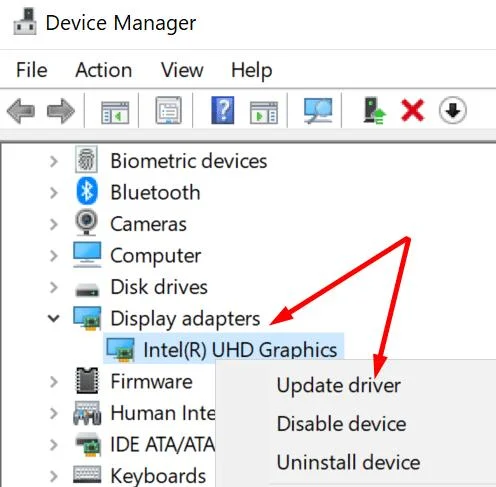Open the View menu

pos(182,70)
